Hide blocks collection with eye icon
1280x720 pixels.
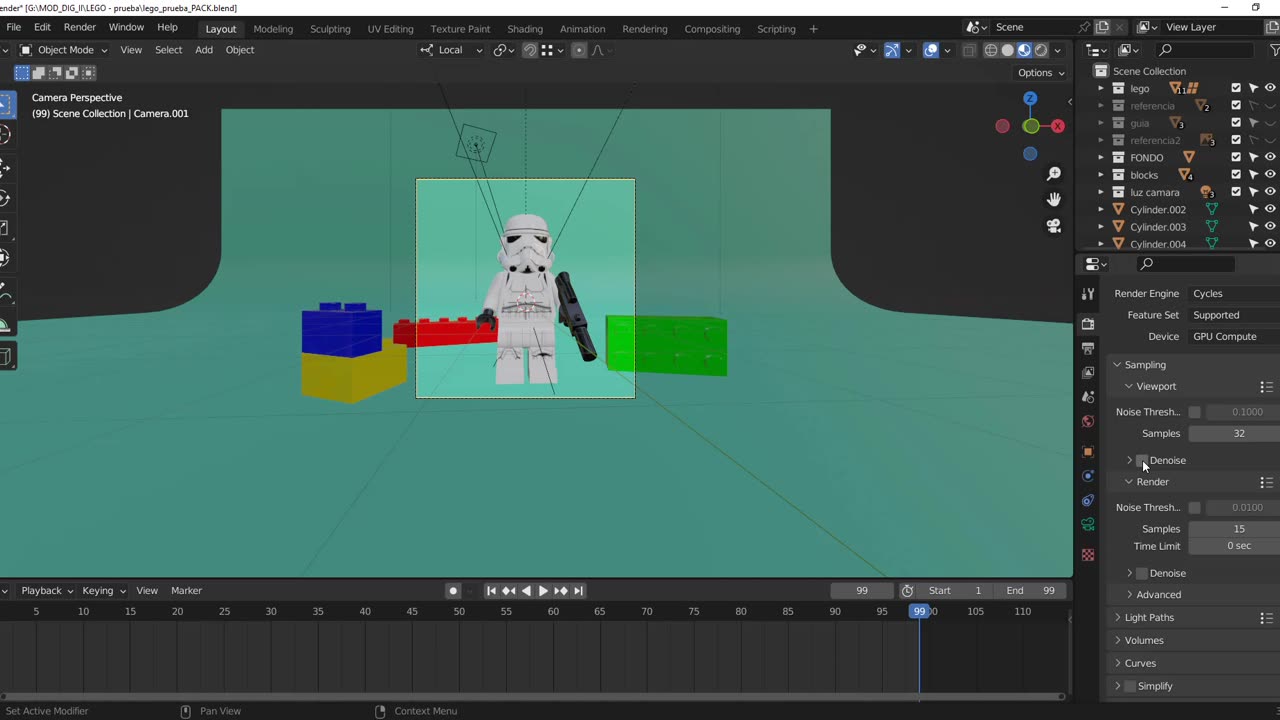[x=1270, y=175]
